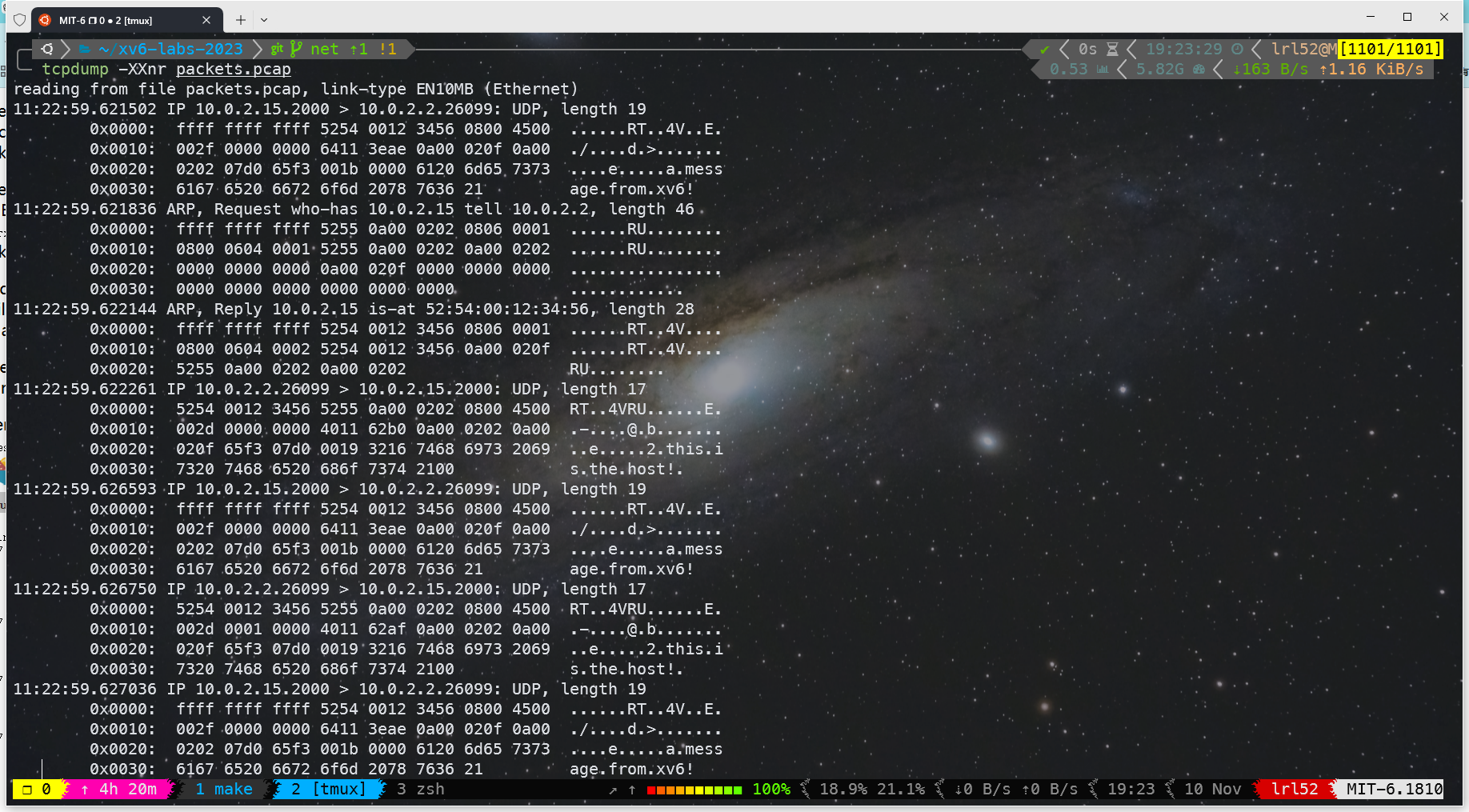The height and width of the screenshot is (812, 1469).
Task: Click the MIT-6.1810 hostname status segment
Action: click(1394, 789)
